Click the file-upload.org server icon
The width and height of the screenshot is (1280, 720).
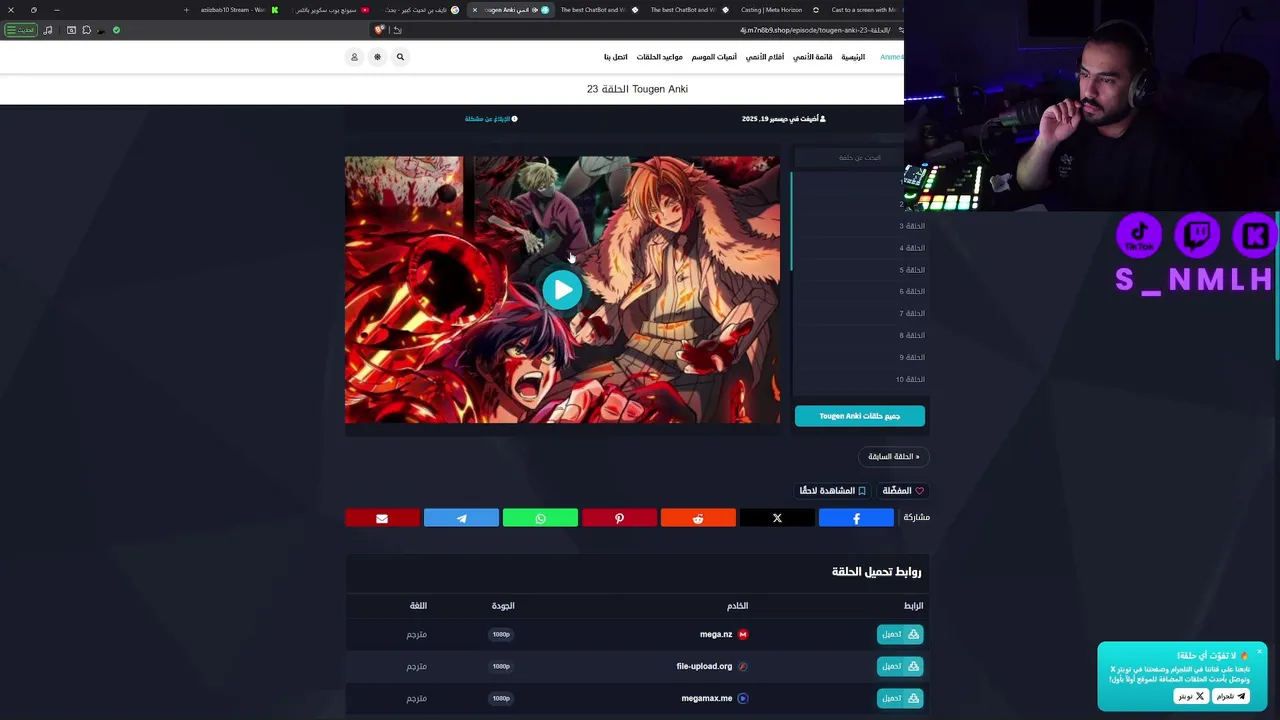[743, 666]
